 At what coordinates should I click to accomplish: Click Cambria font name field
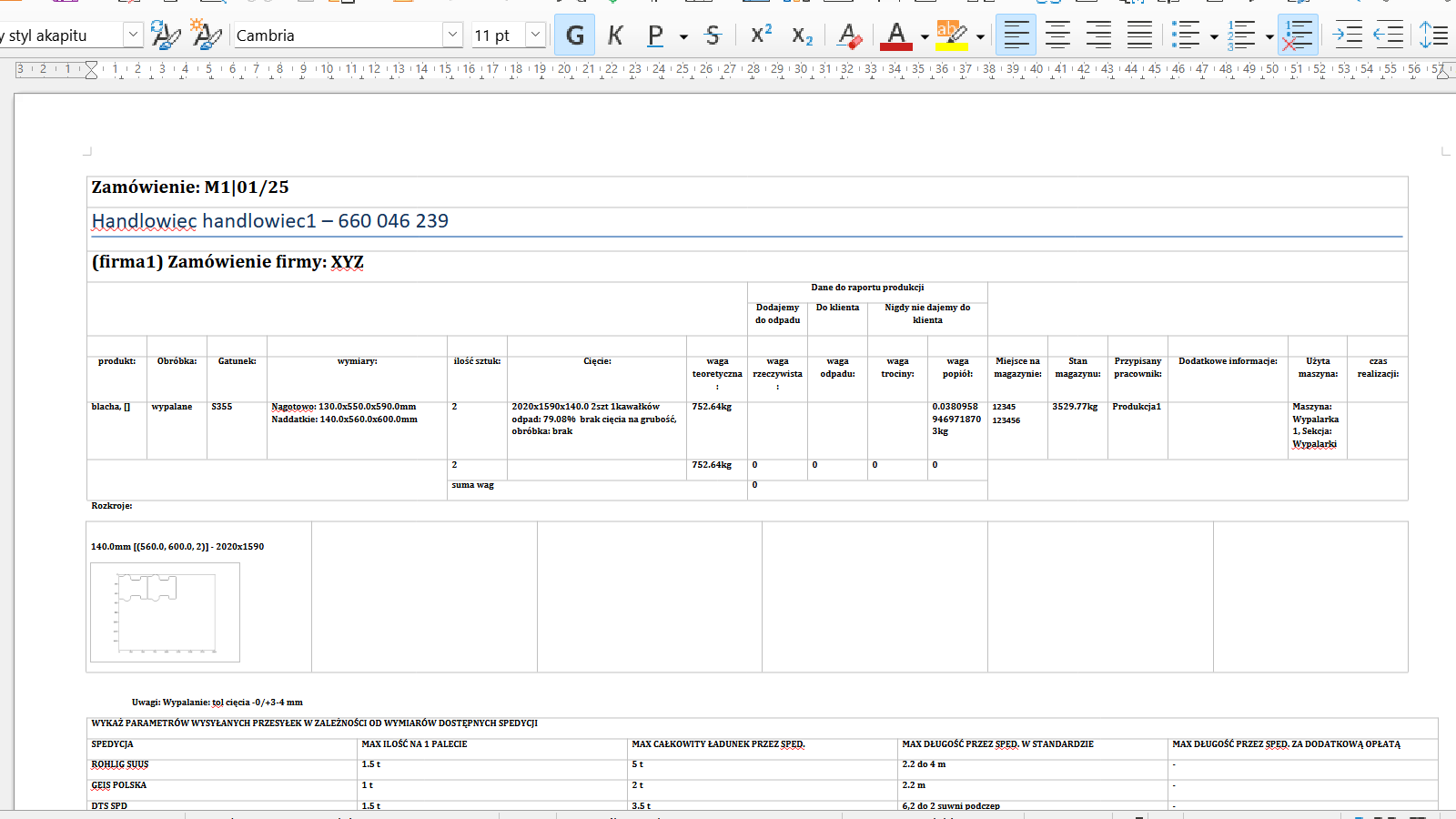[x=338, y=35]
